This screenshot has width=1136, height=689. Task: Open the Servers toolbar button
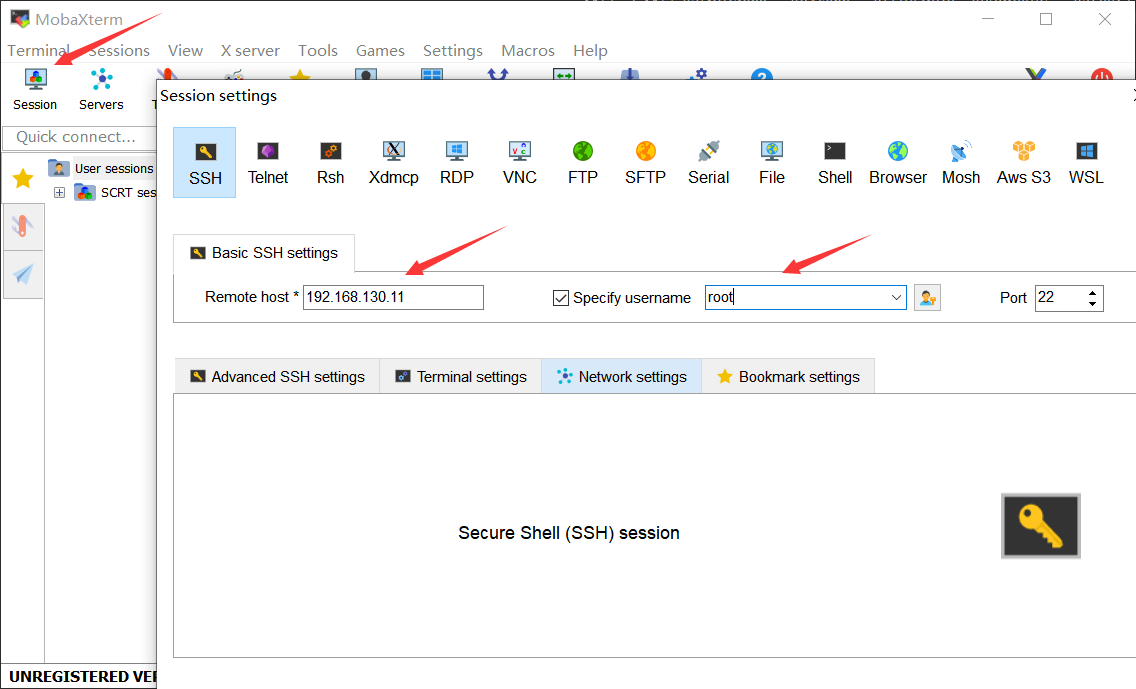point(101,90)
